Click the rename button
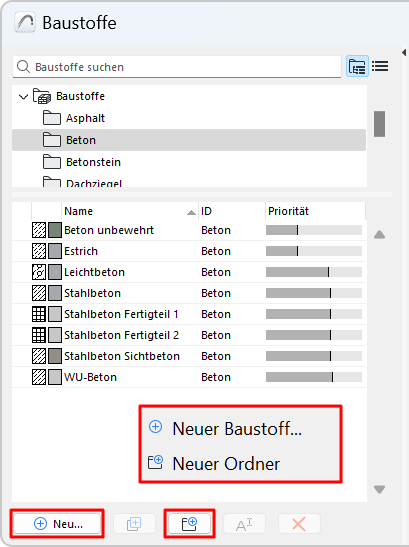409x547 pixels. (244, 524)
